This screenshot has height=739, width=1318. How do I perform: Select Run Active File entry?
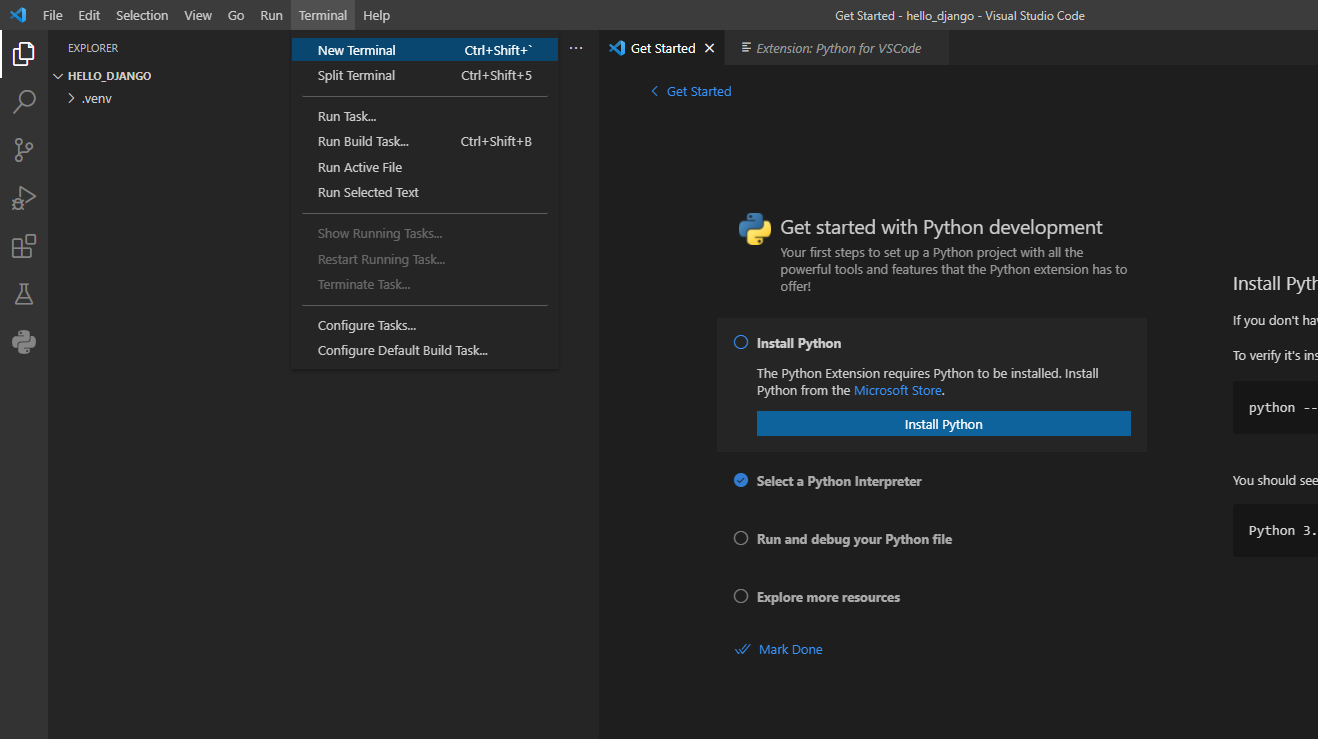(x=425, y=167)
